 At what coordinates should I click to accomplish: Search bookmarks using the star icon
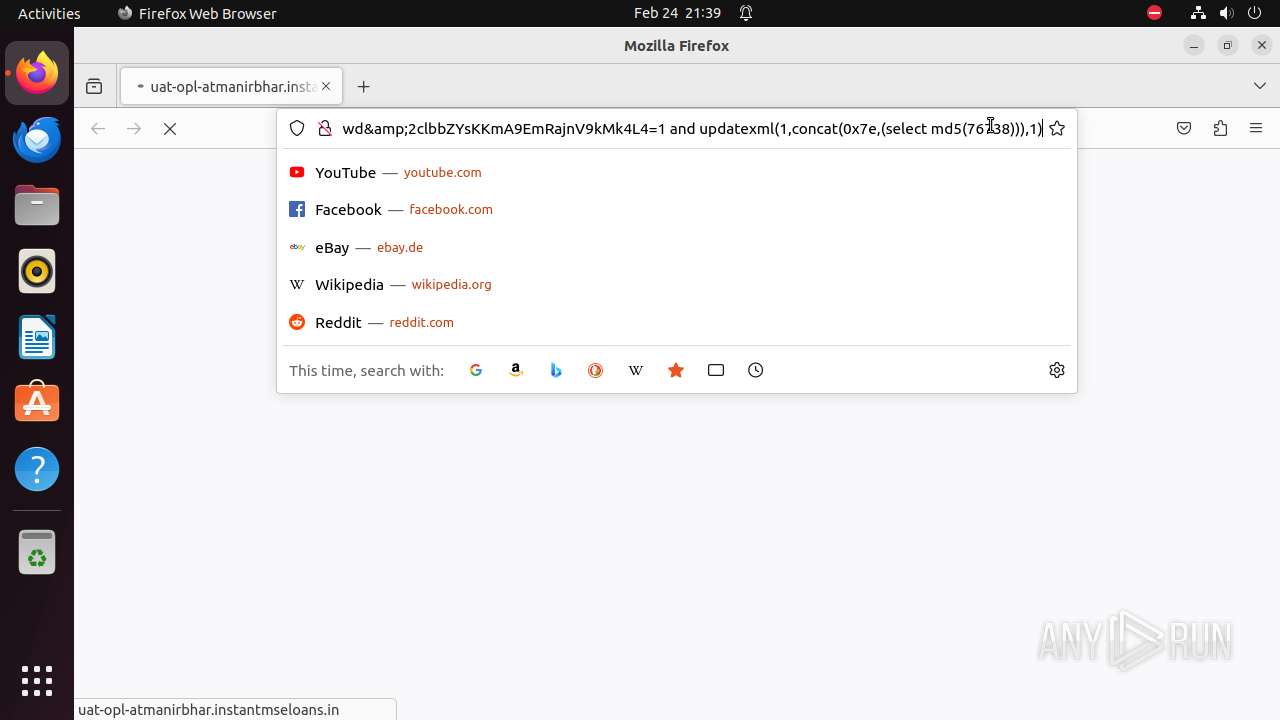(x=676, y=370)
